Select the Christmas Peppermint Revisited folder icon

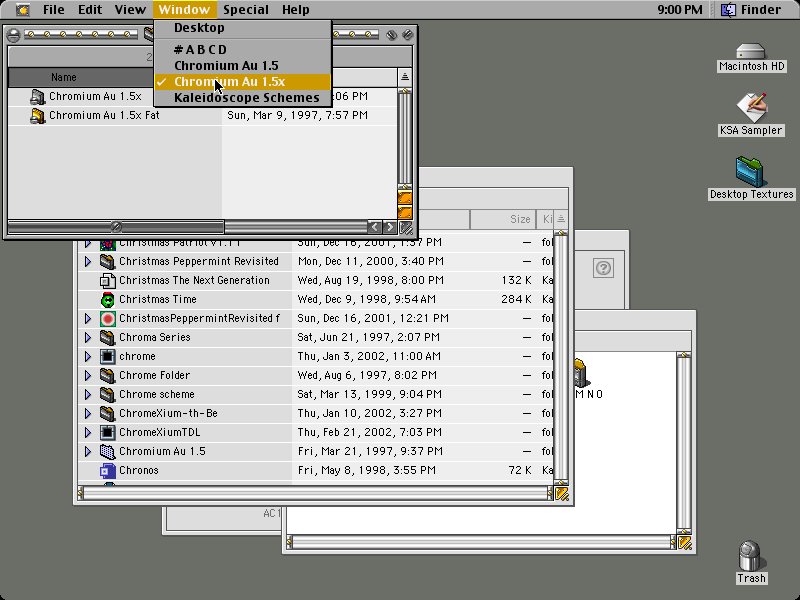click(107, 262)
